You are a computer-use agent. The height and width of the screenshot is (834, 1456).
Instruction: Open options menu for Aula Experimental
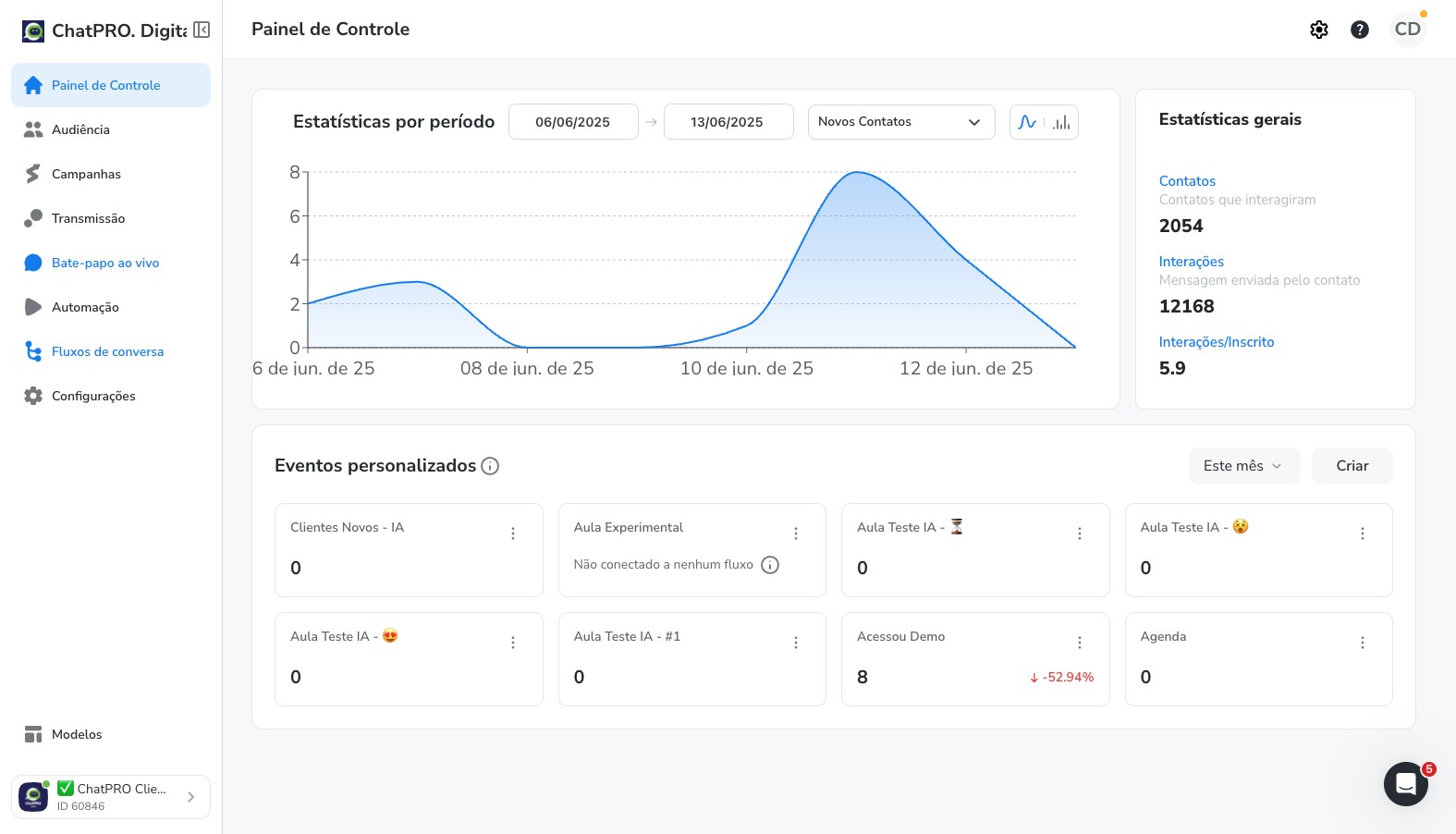[796, 534]
